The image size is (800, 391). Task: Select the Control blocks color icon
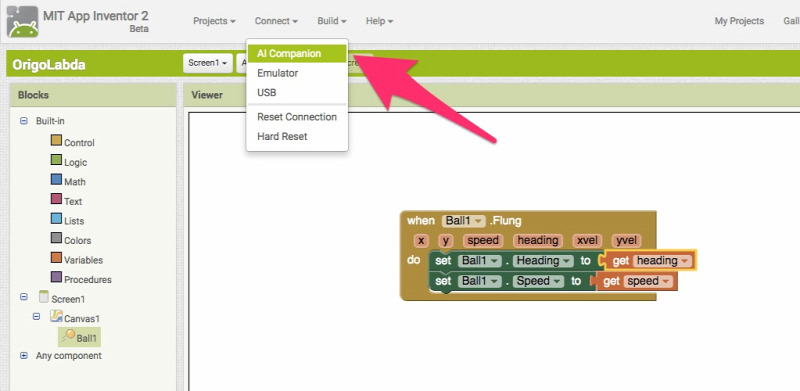pyautogui.click(x=56, y=140)
